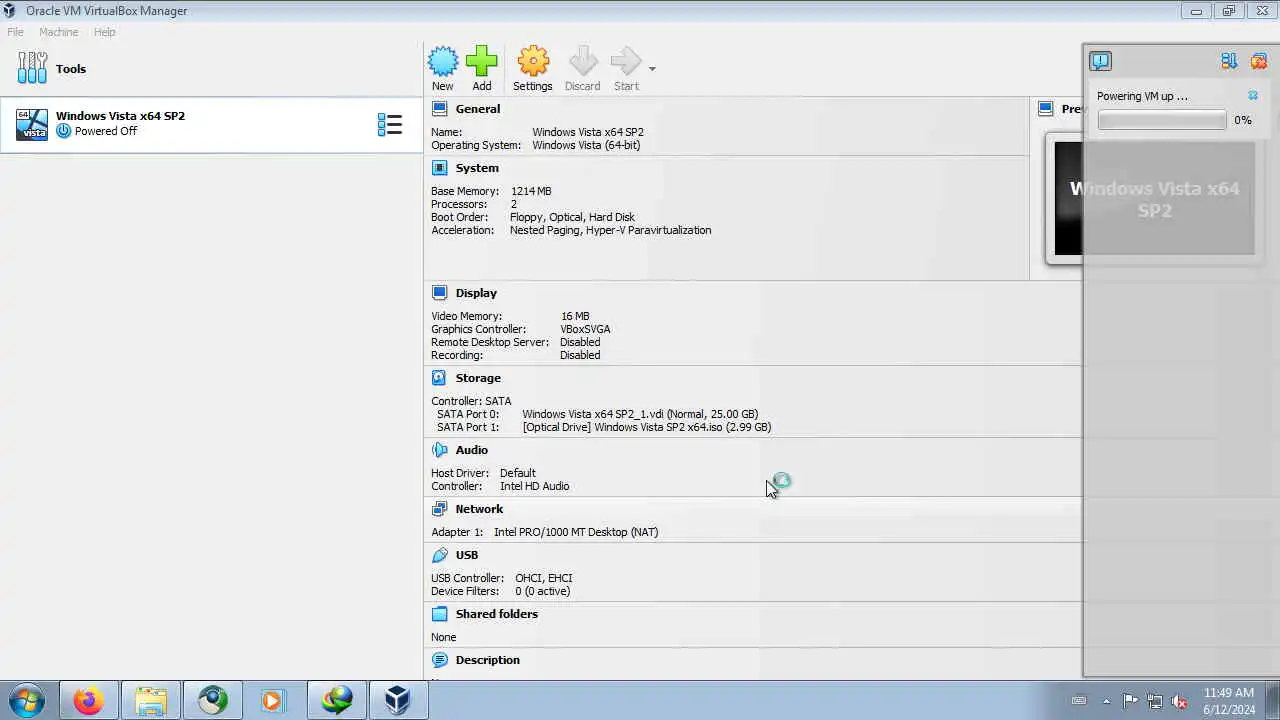
Task: Click the Audio speaker icon
Action: click(x=439, y=450)
